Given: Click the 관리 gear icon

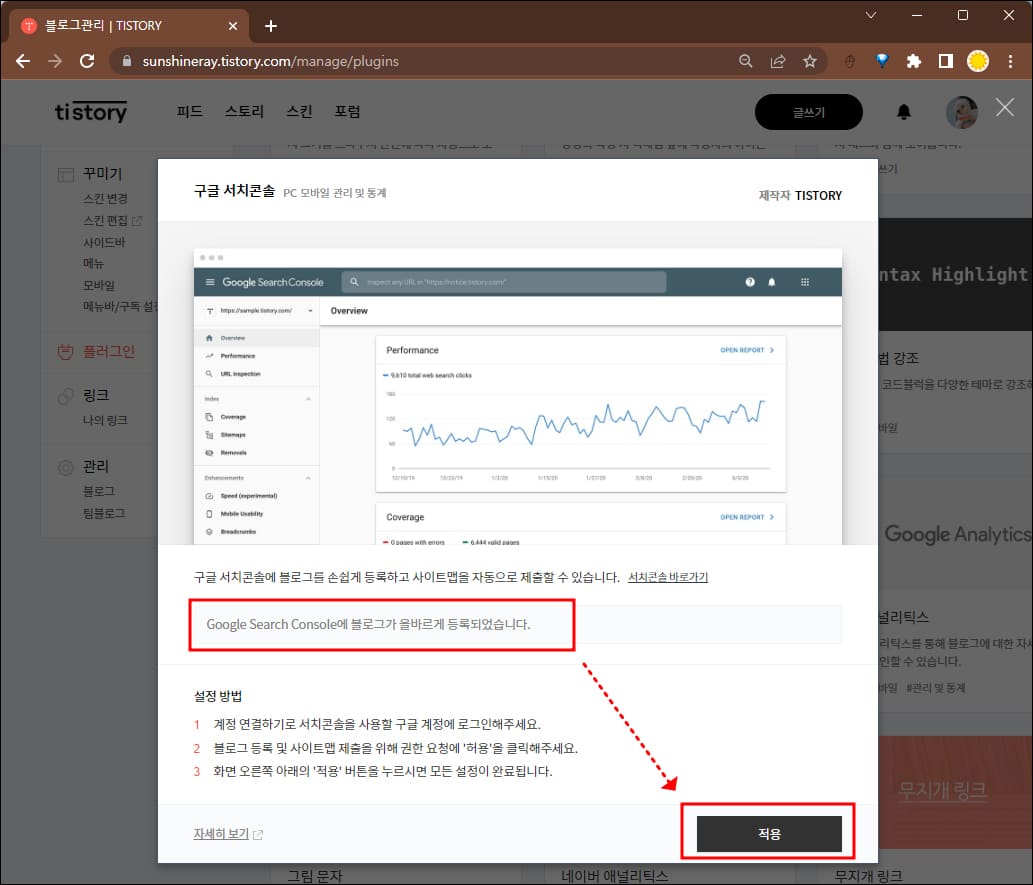Looking at the screenshot, I should pos(65,467).
